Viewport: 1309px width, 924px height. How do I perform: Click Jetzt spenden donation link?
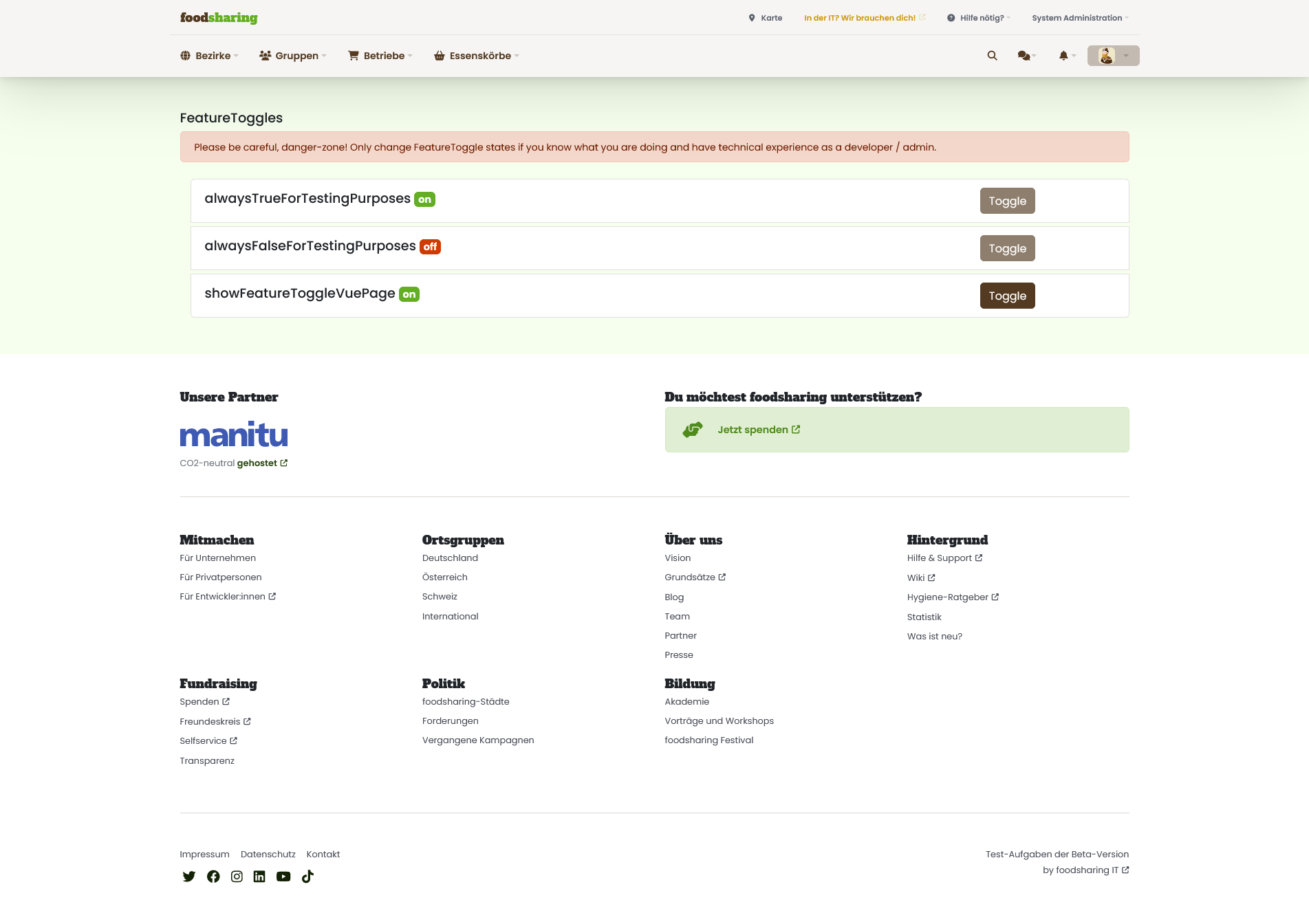pyautogui.click(x=759, y=430)
